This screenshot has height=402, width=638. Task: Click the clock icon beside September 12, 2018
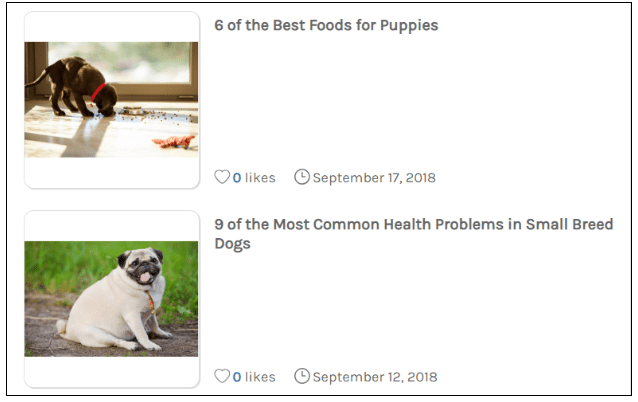click(302, 376)
